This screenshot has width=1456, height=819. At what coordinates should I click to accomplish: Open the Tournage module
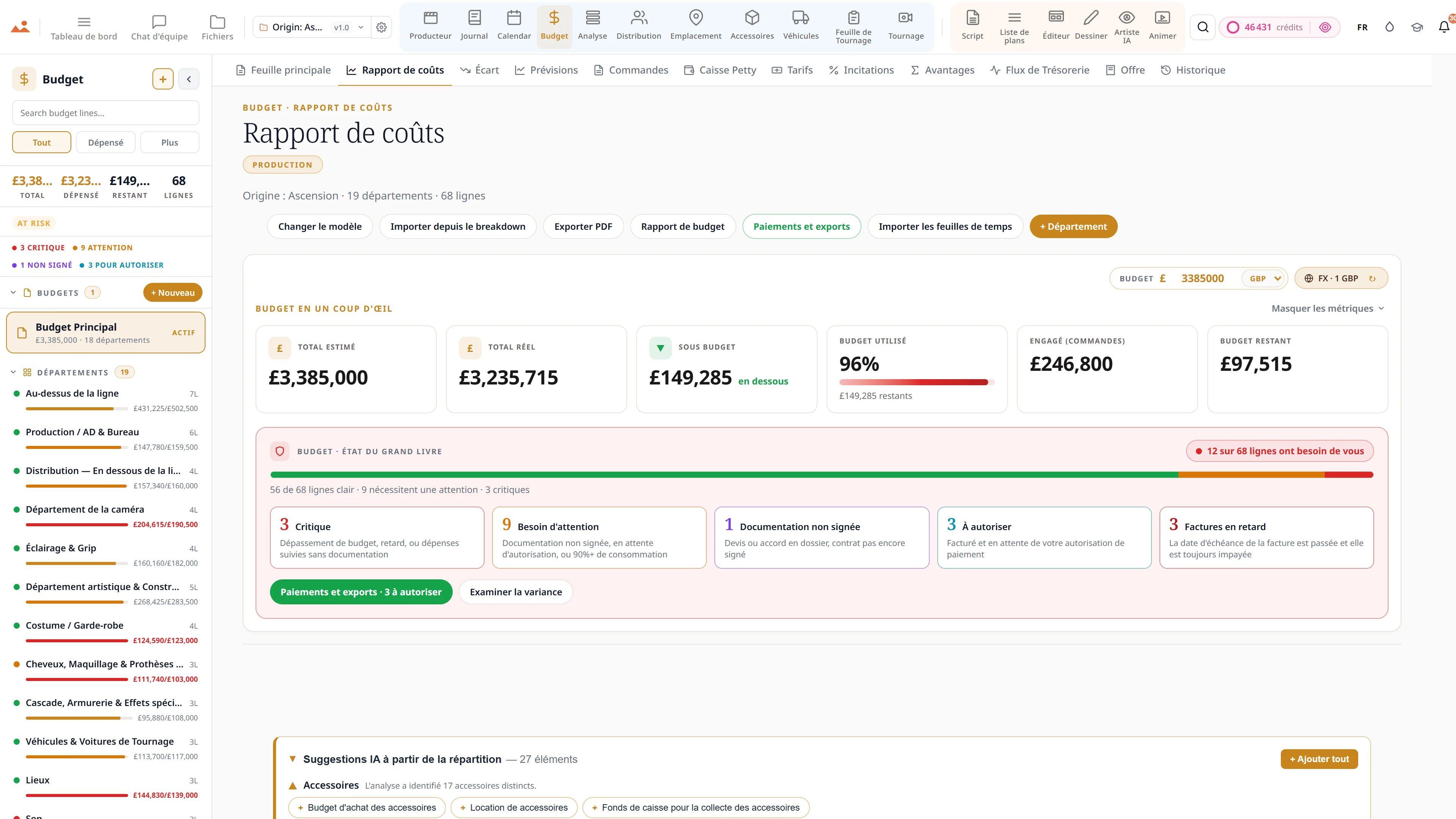tap(905, 26)
